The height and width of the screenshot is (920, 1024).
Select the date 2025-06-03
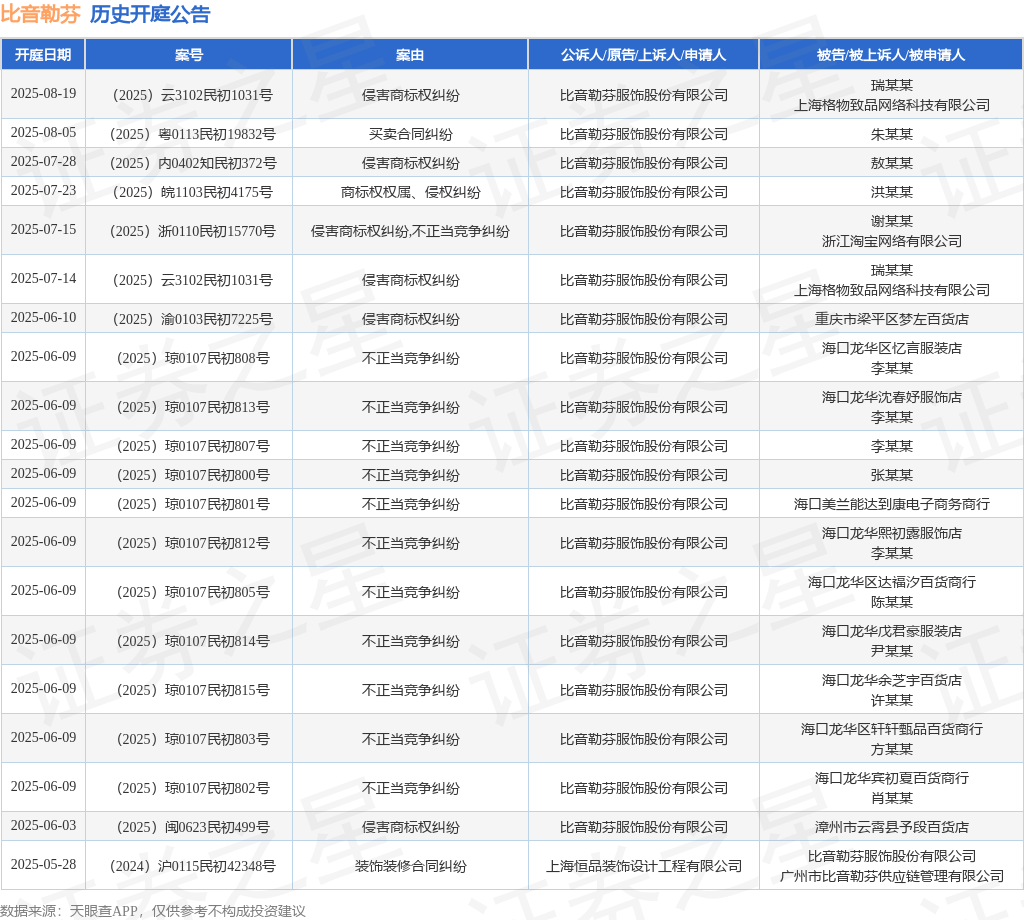[x=43, y=825]
